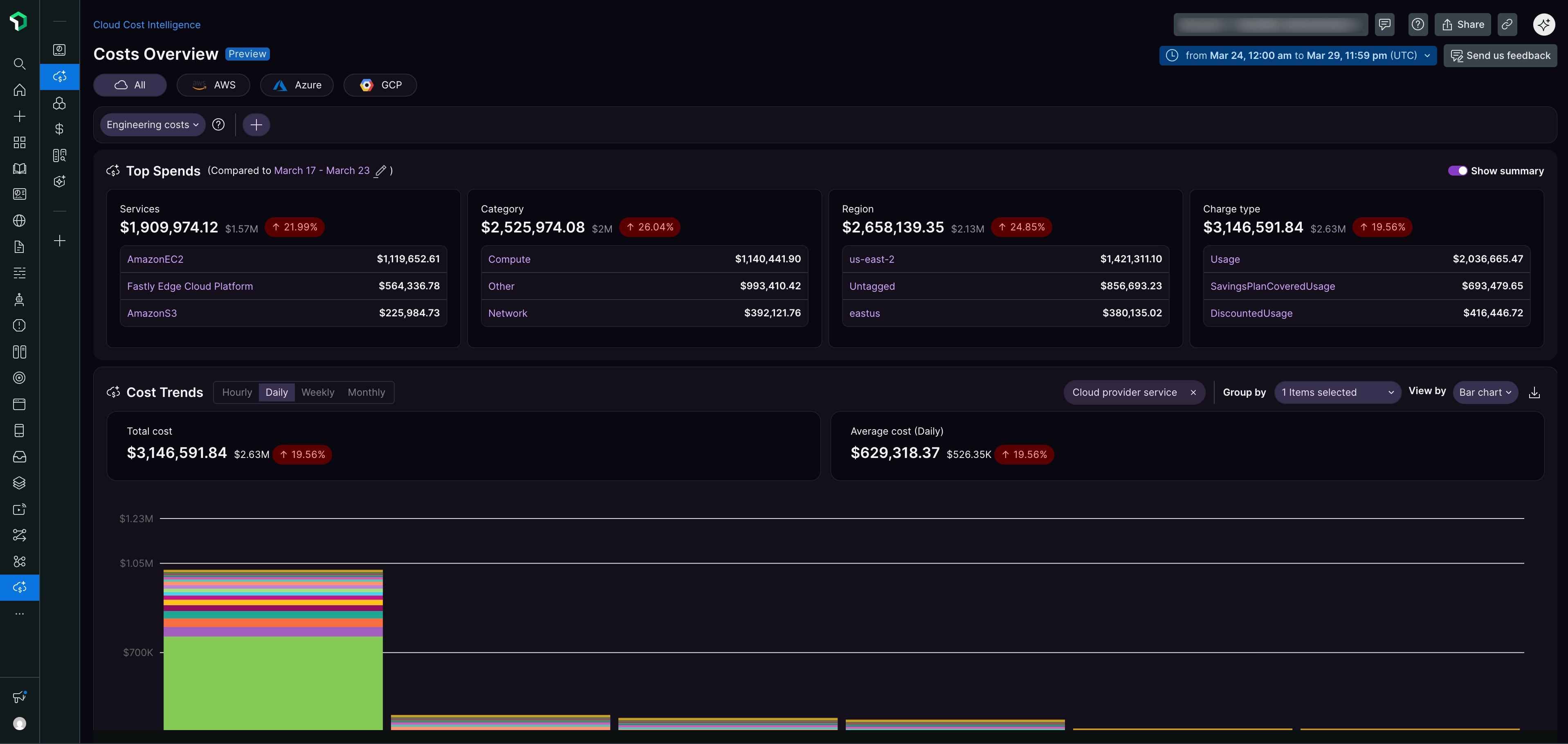Click the green segment of the first bar

(273, 683)
